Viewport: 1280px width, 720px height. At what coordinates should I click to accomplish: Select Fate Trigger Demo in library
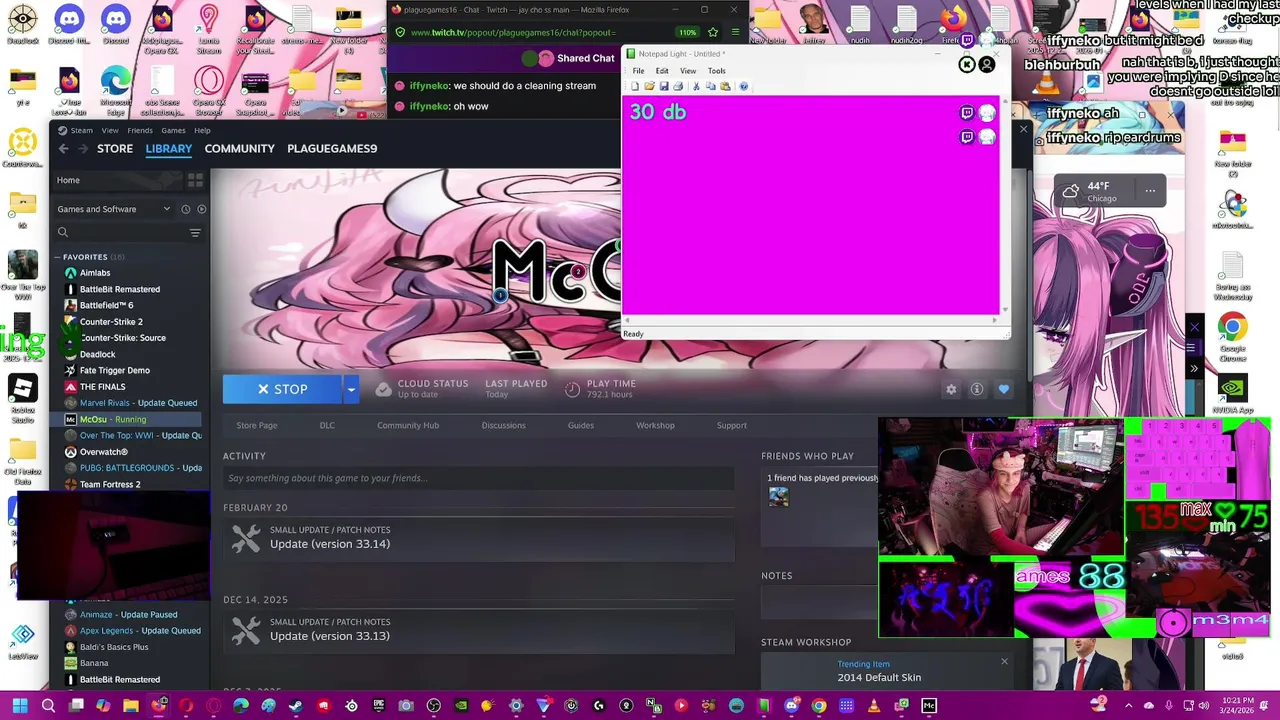(x=115, y=370)
